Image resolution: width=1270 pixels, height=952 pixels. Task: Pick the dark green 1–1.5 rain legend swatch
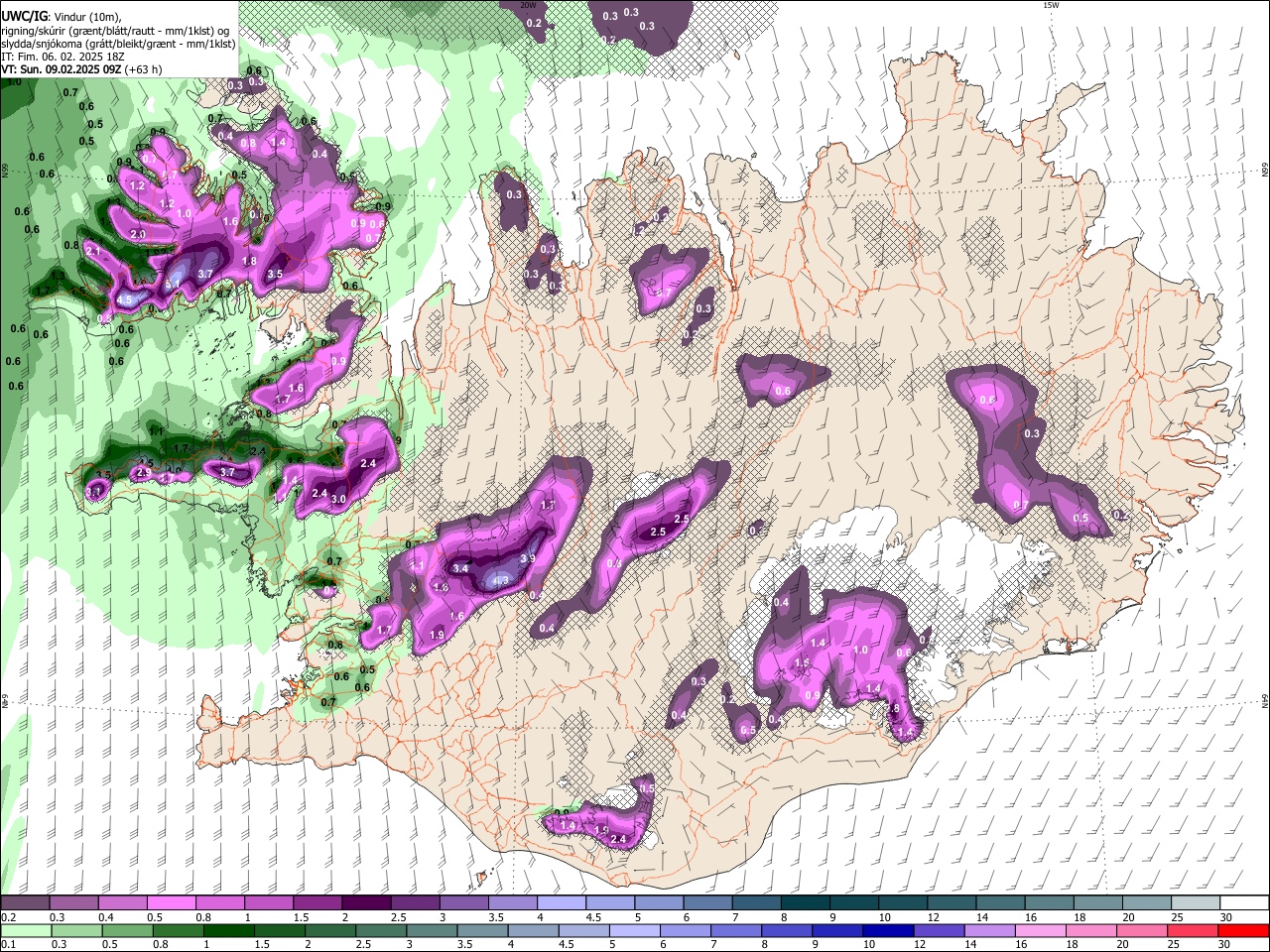tap(229, 930)
